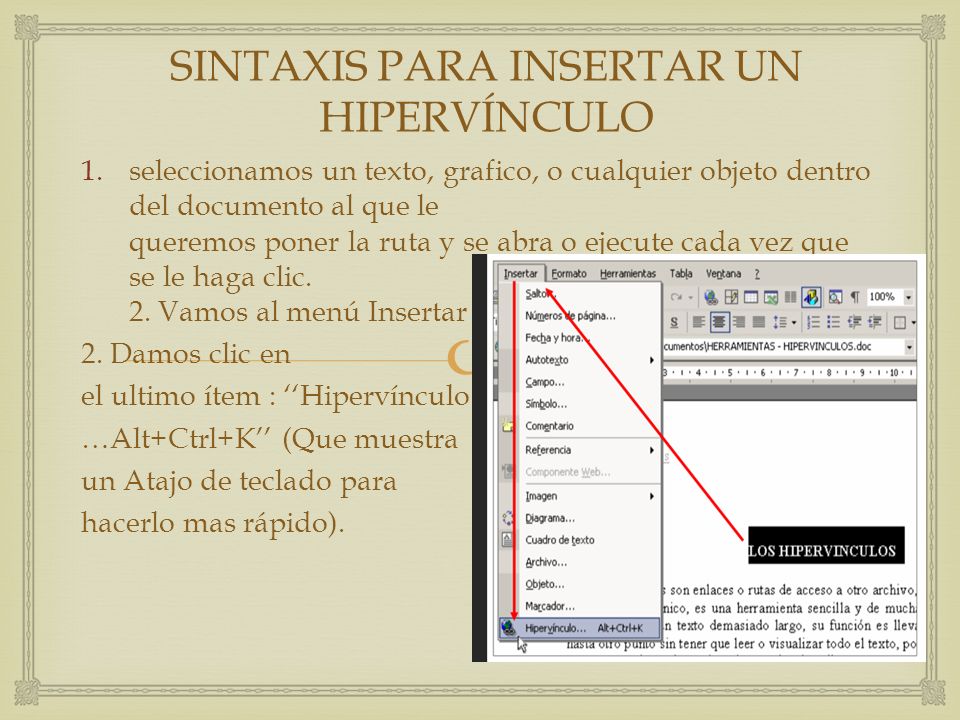The height and width of the screenshot is (720, 960).
Task: Open the ? help menu
Action: pos(757,274)
